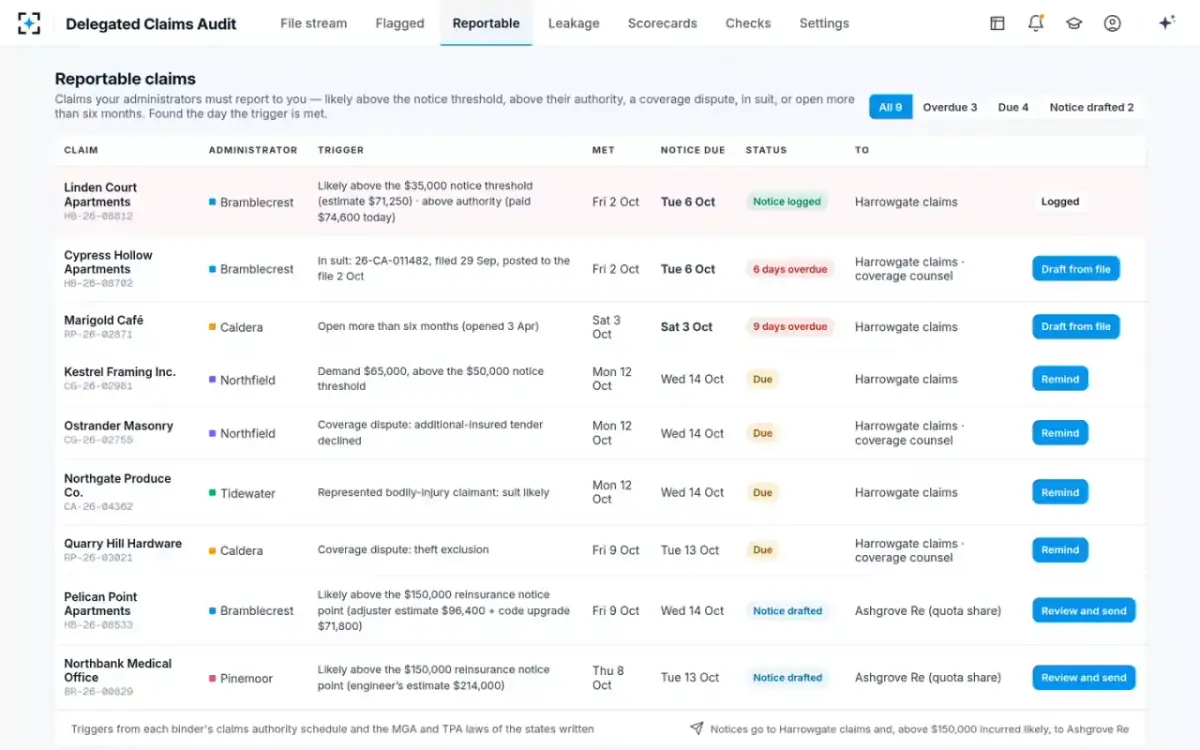1200x750 pixels.
Task: Open Linden Court Apartments claim
Action: [x=101, y=194]
